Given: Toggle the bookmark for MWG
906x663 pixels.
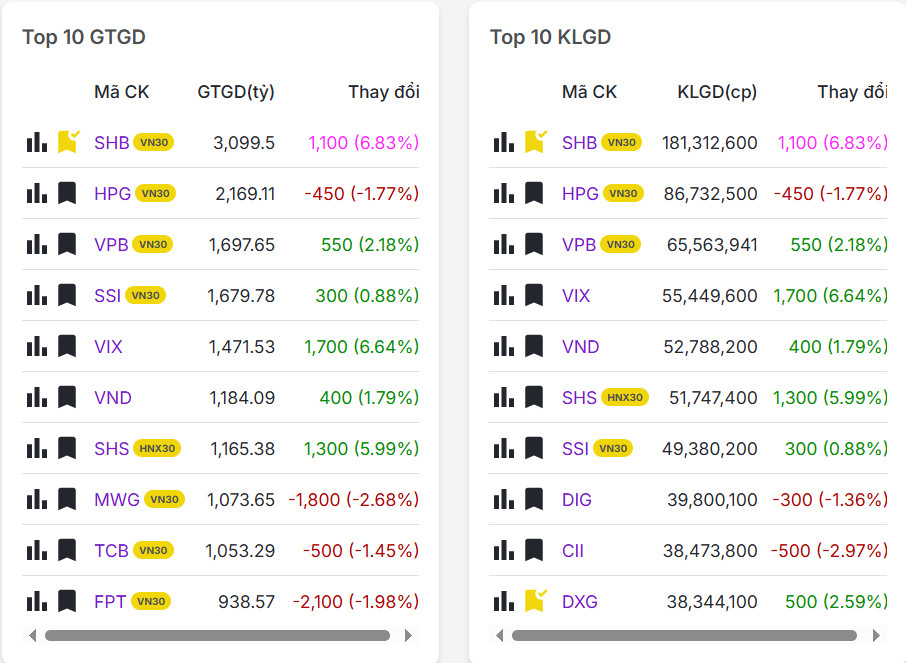Looking at the screenshot, I should (67, 499).
